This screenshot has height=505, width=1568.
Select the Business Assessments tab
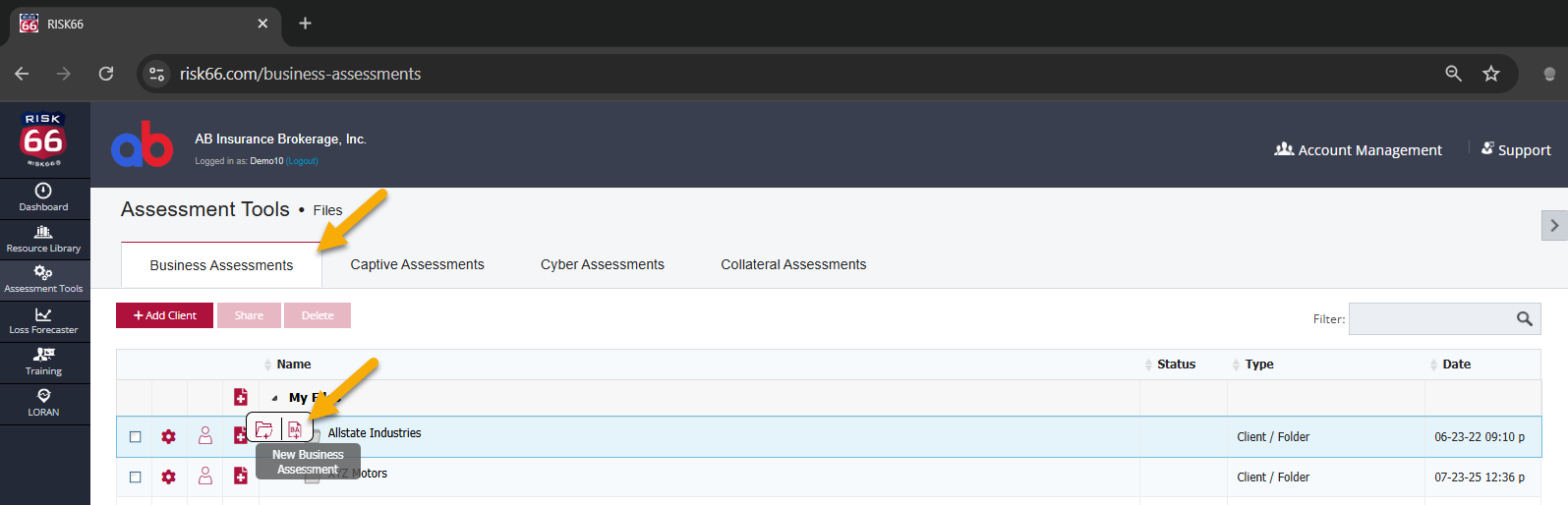click(x=221, y=265)
